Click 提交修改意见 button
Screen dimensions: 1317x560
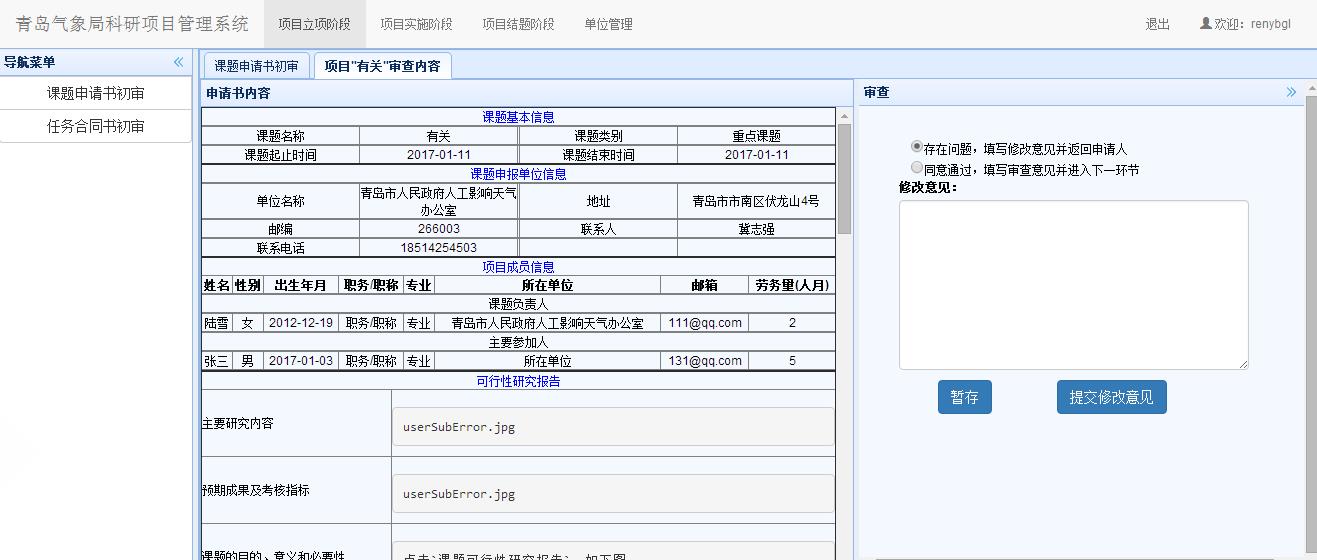coord(1111,397)
